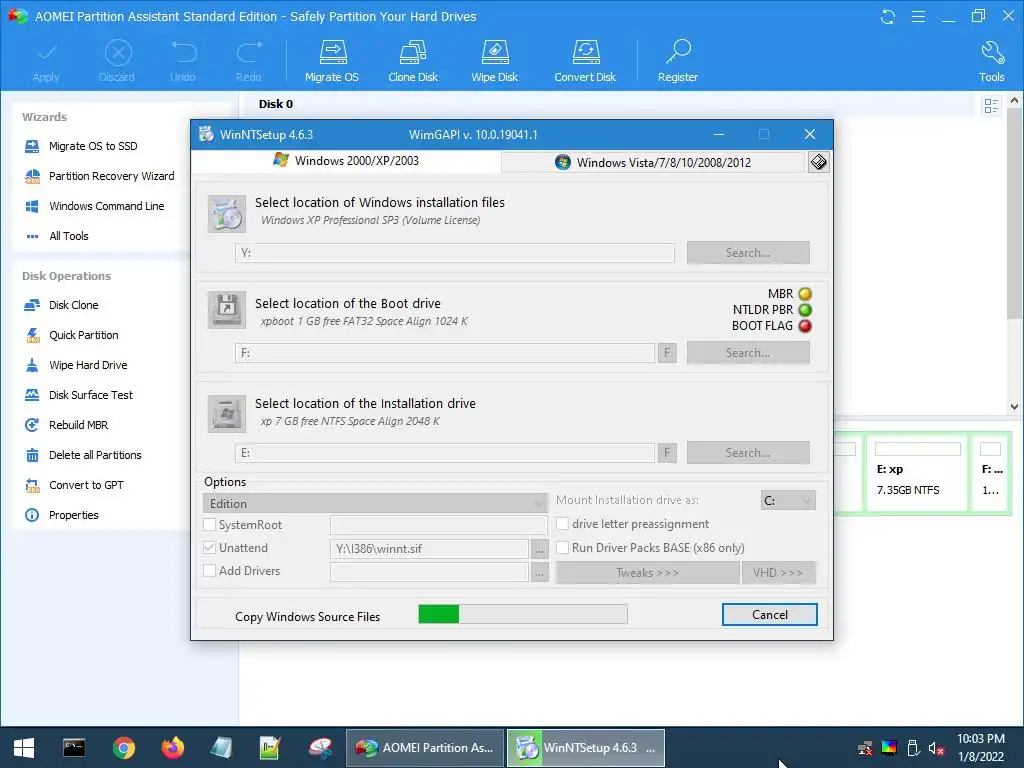Toggle the disk view layout icon
1024x768 pixels.
pyautogui.click(x=991, y=106)
